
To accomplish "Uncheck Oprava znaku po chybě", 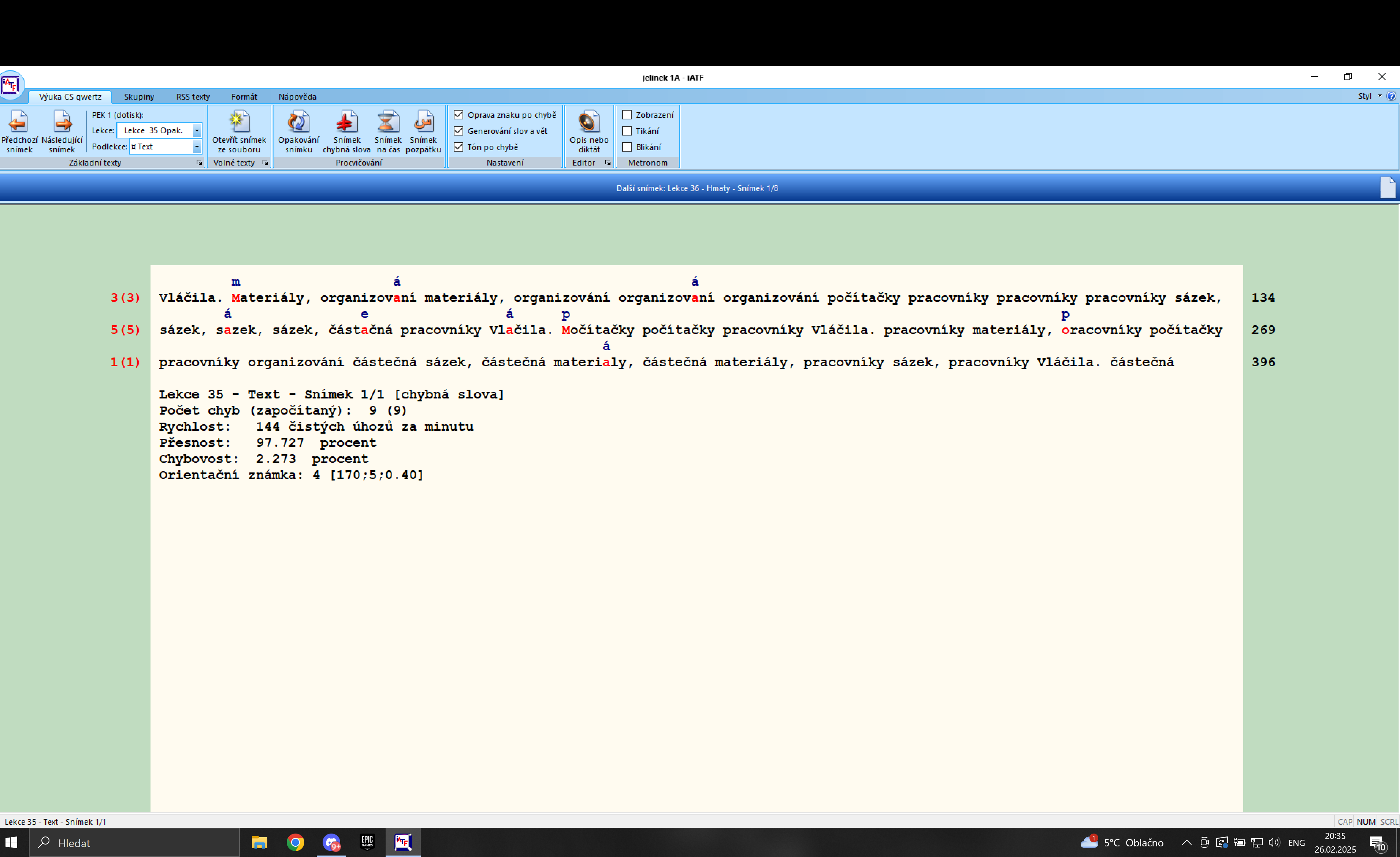I will pyautogui.click(x=458, y=115).
